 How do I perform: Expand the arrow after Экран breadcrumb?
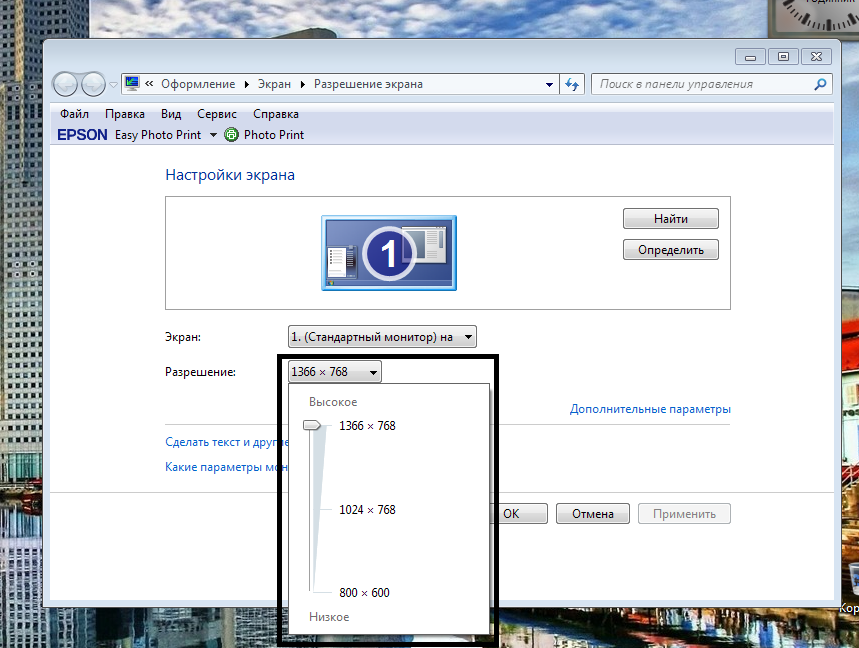pyautogui.click(x=302, y=84)
